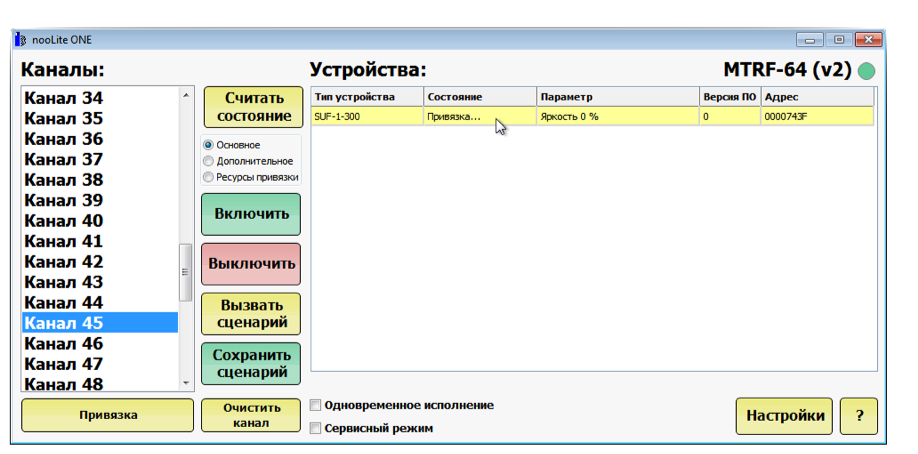Click the 0000743F address cell
918x454 pixels.
[817, 117]
